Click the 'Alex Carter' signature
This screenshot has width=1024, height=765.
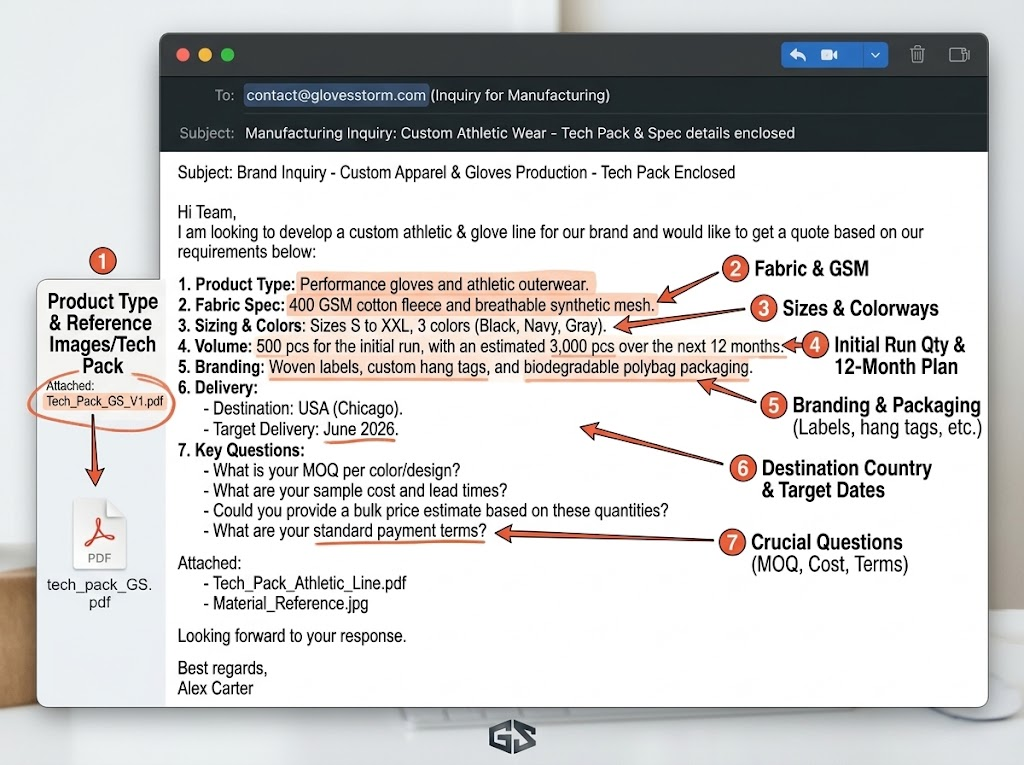pos(215,688)
